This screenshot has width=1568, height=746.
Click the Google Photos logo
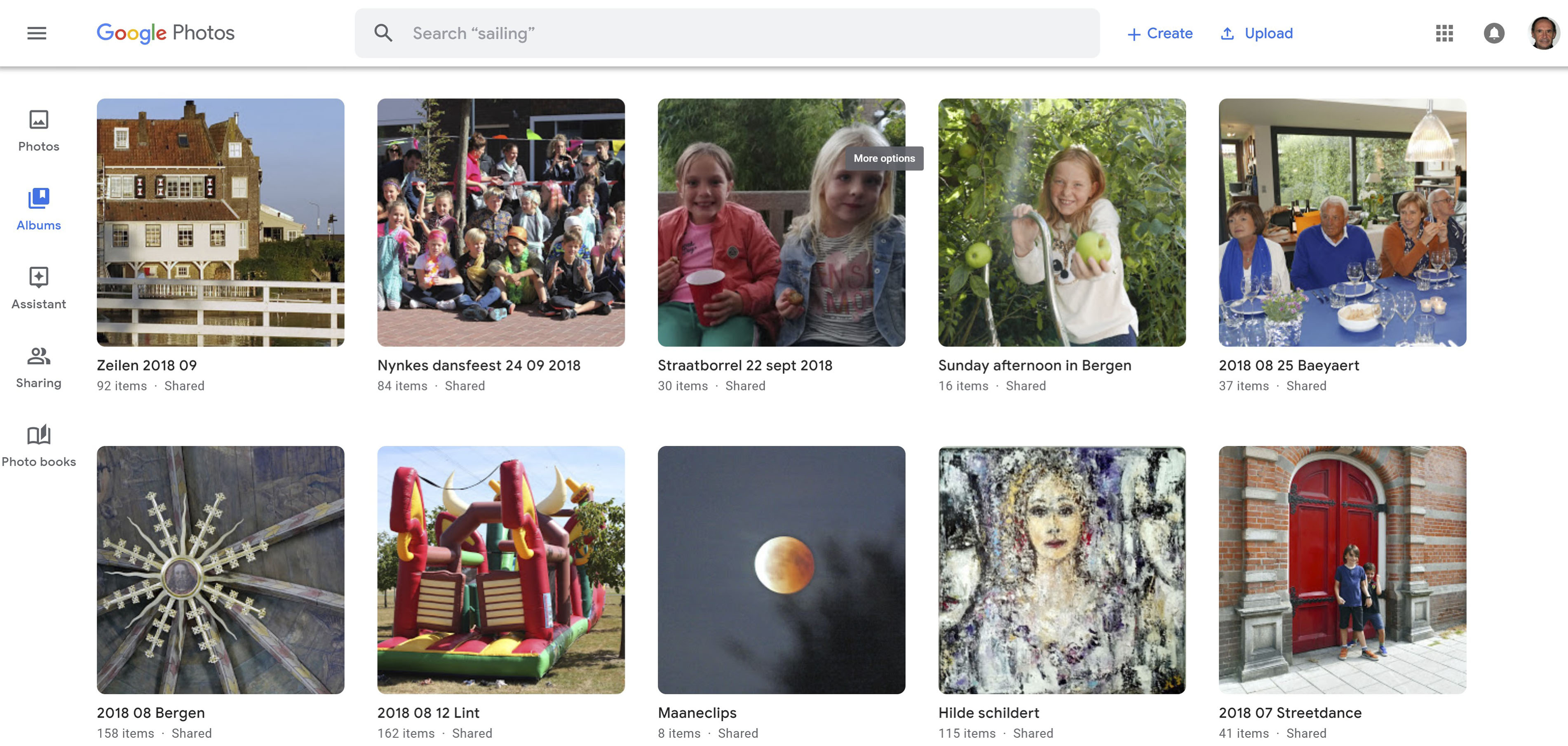point(166,33)
